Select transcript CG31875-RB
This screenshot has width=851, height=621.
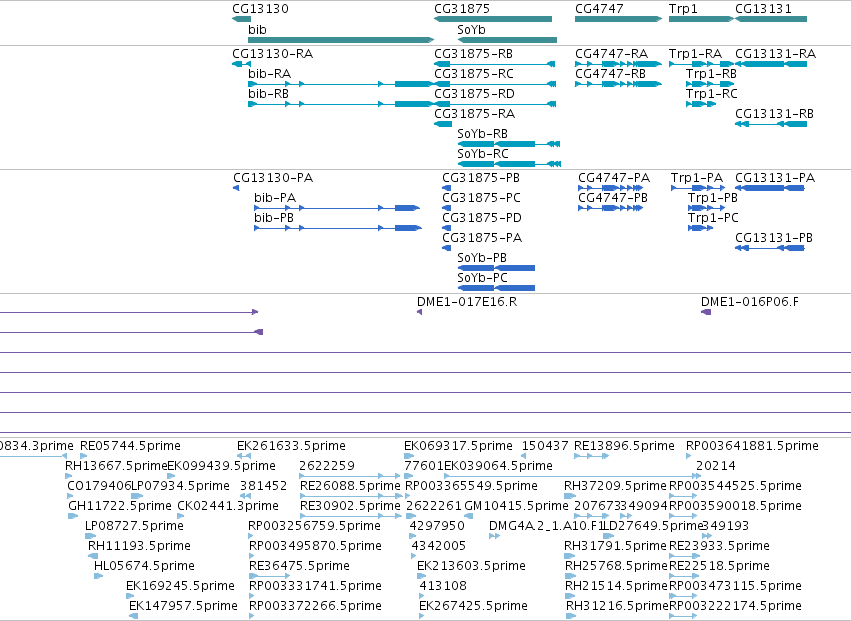tap(494, 64)
